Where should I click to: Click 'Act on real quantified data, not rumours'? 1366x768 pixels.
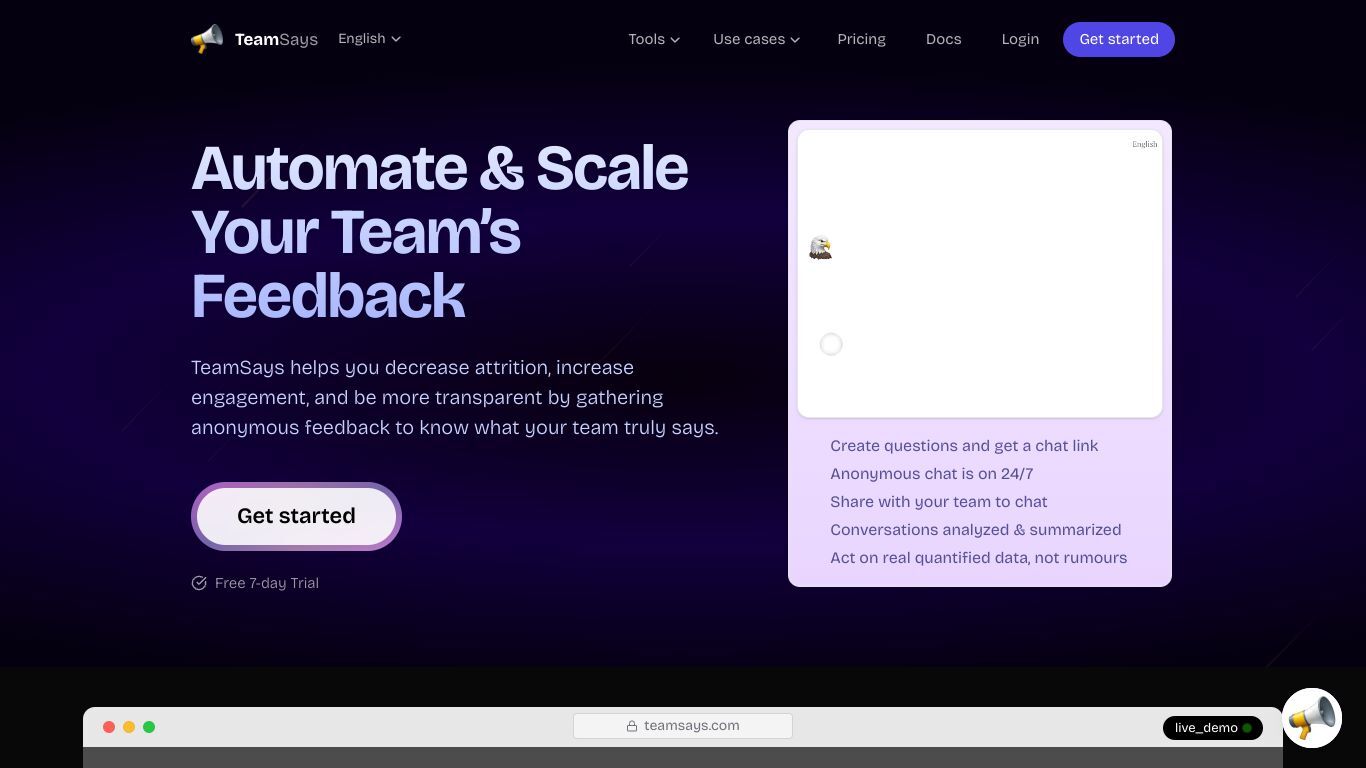(978, 558)
